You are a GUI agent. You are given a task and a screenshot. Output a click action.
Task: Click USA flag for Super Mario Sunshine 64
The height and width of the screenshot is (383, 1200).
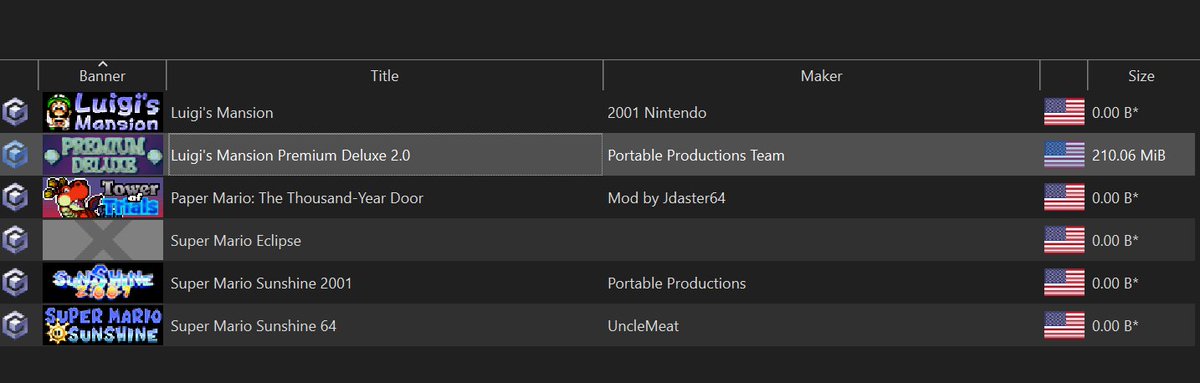click(x=1064, y=325)
